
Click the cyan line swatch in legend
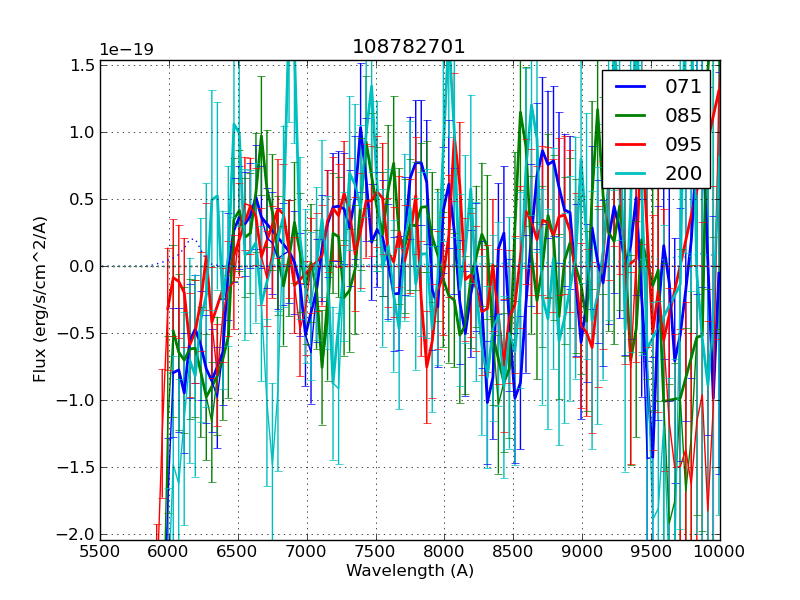(x=632, y=173)
